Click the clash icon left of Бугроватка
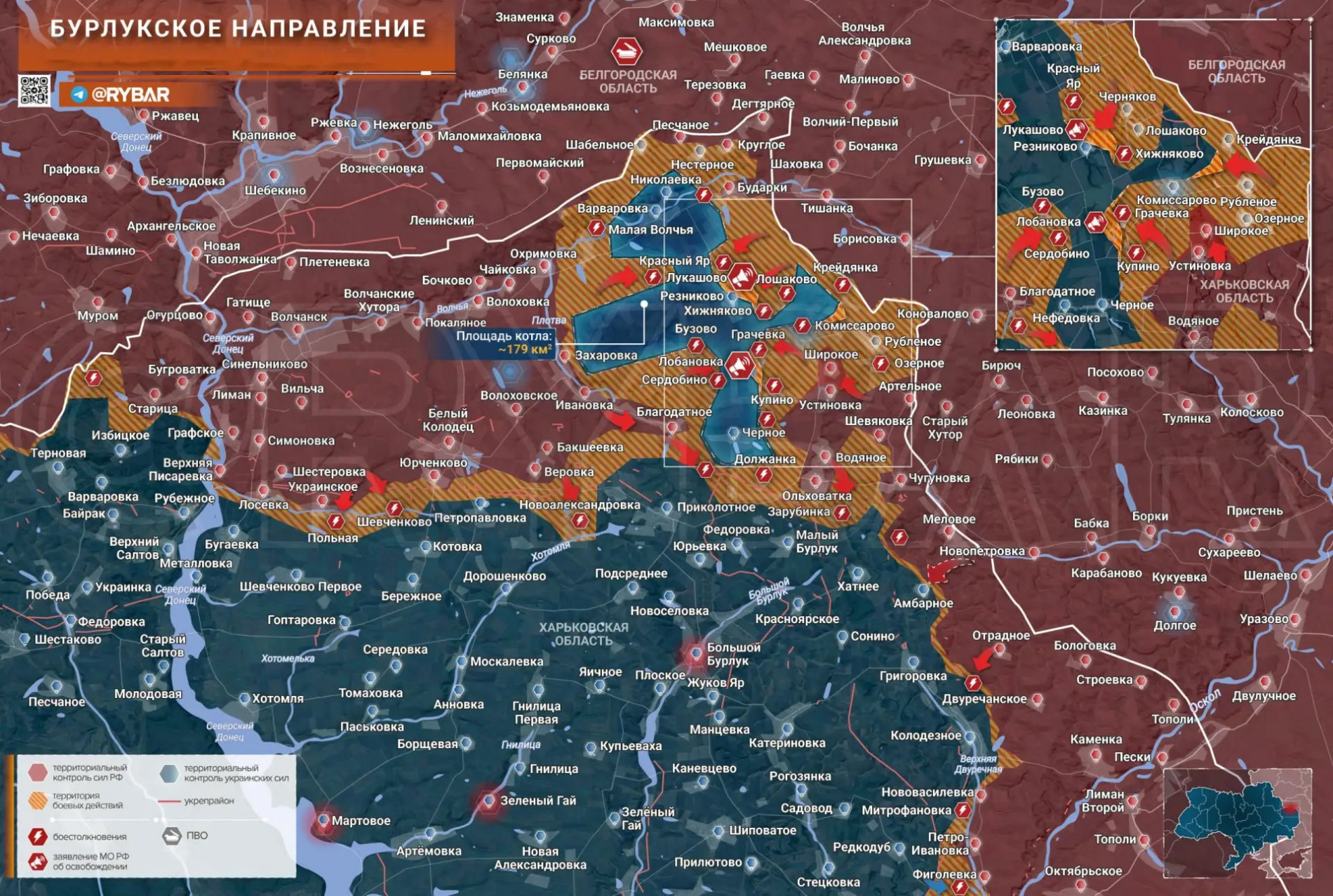 [x=93, y=377]
